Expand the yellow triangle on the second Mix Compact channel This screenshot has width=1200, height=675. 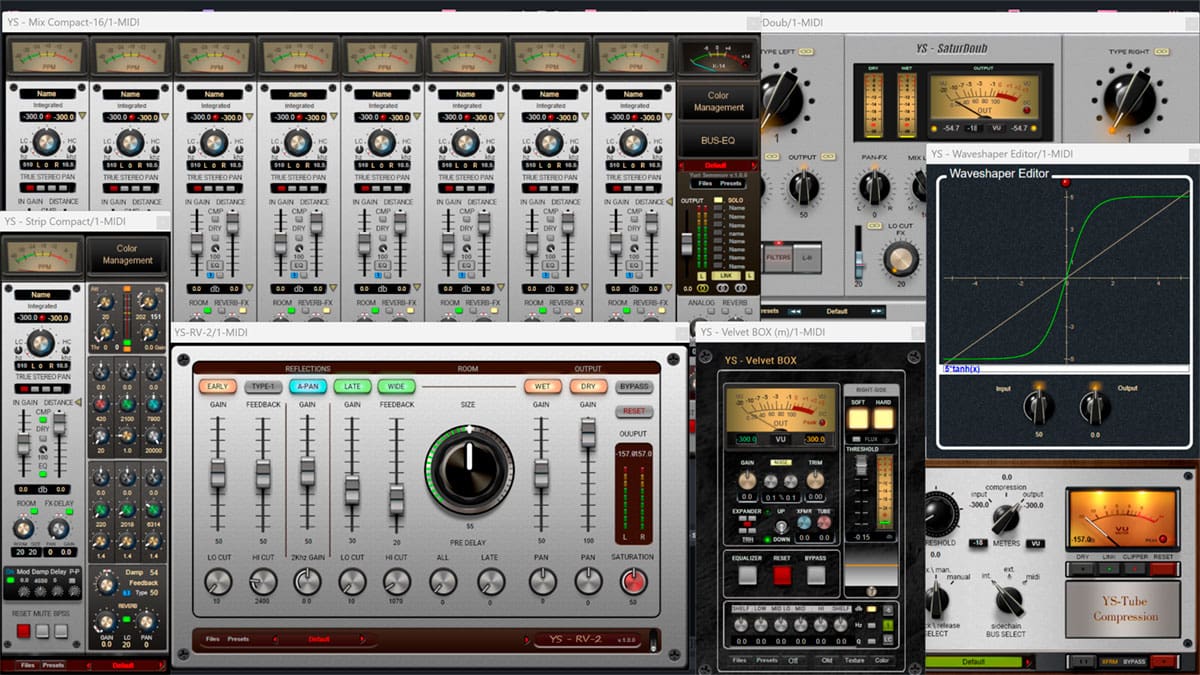coord(166,117)
